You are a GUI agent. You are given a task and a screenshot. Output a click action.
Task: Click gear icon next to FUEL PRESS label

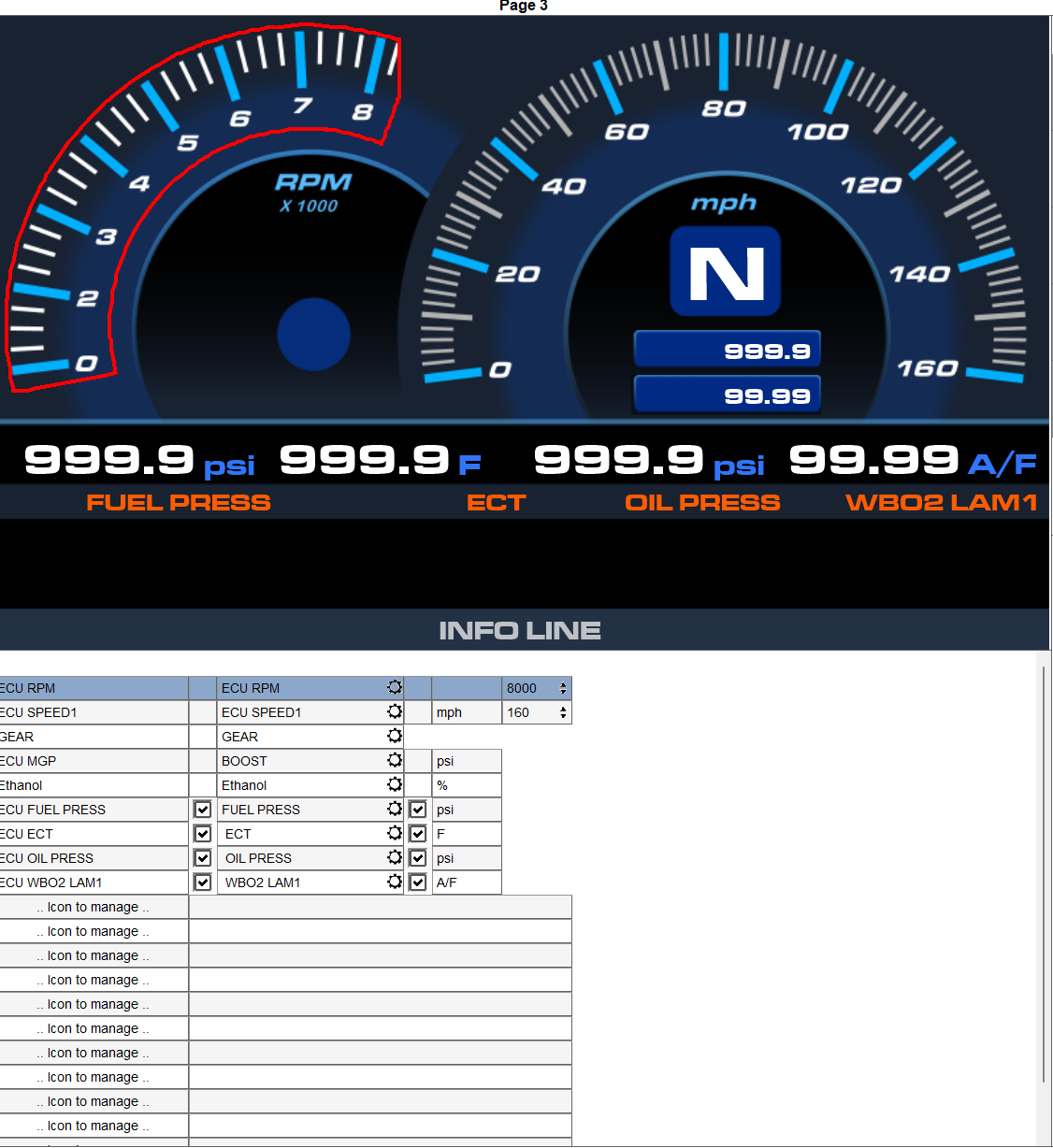[x=395, y=809]
